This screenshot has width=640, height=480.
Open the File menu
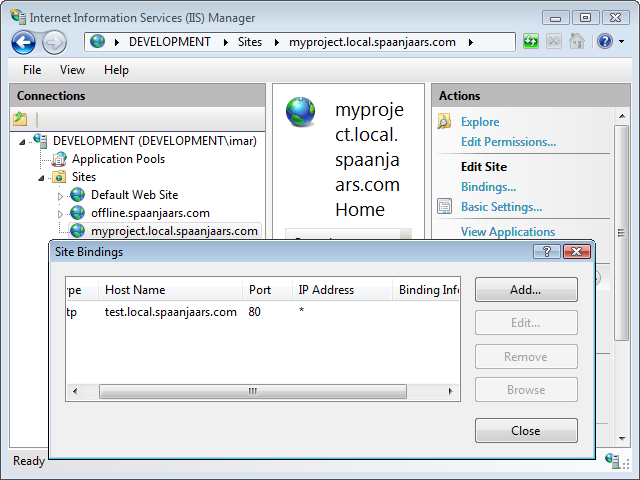pyautogui.click(x=32, y=70)
